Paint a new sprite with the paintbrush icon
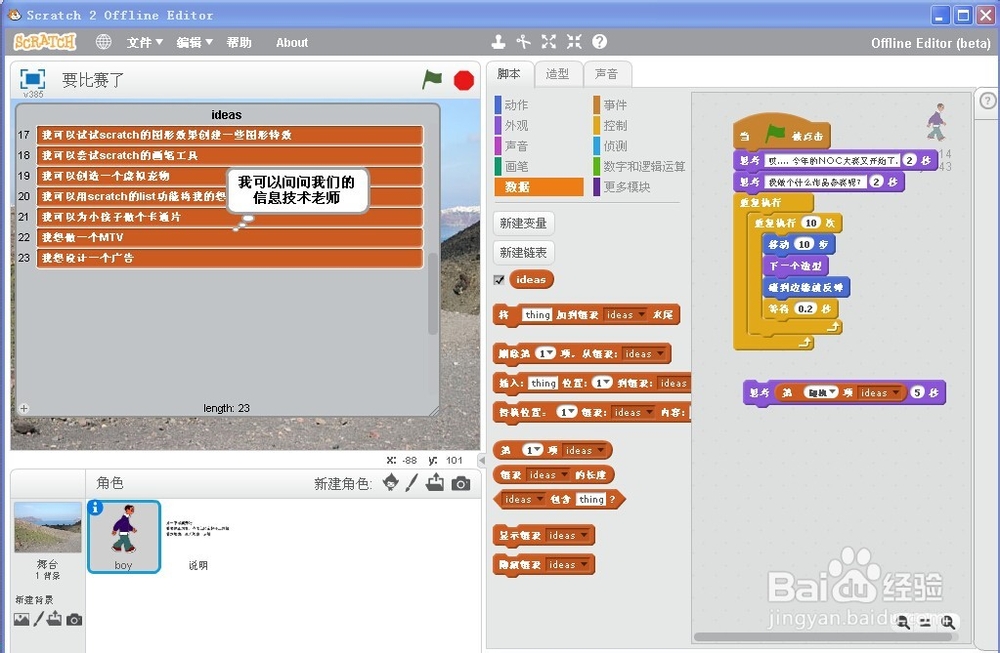 (x=412, y=482)
